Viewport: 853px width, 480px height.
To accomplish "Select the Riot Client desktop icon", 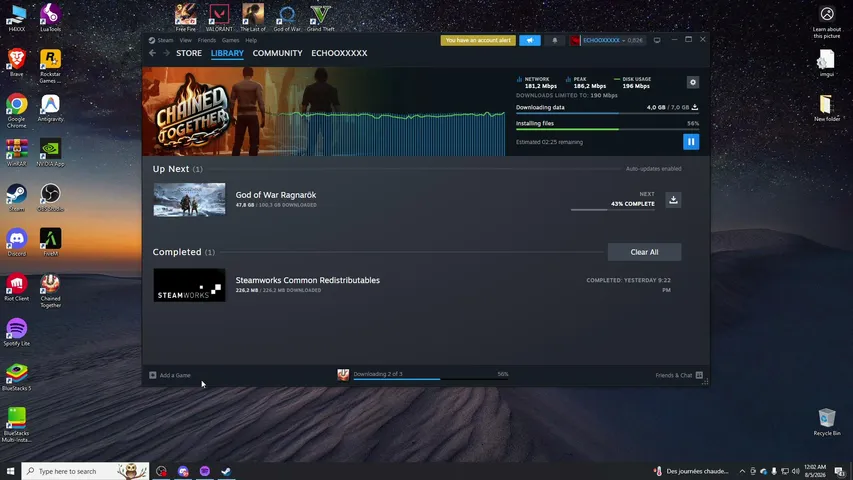I will (16, 287).
